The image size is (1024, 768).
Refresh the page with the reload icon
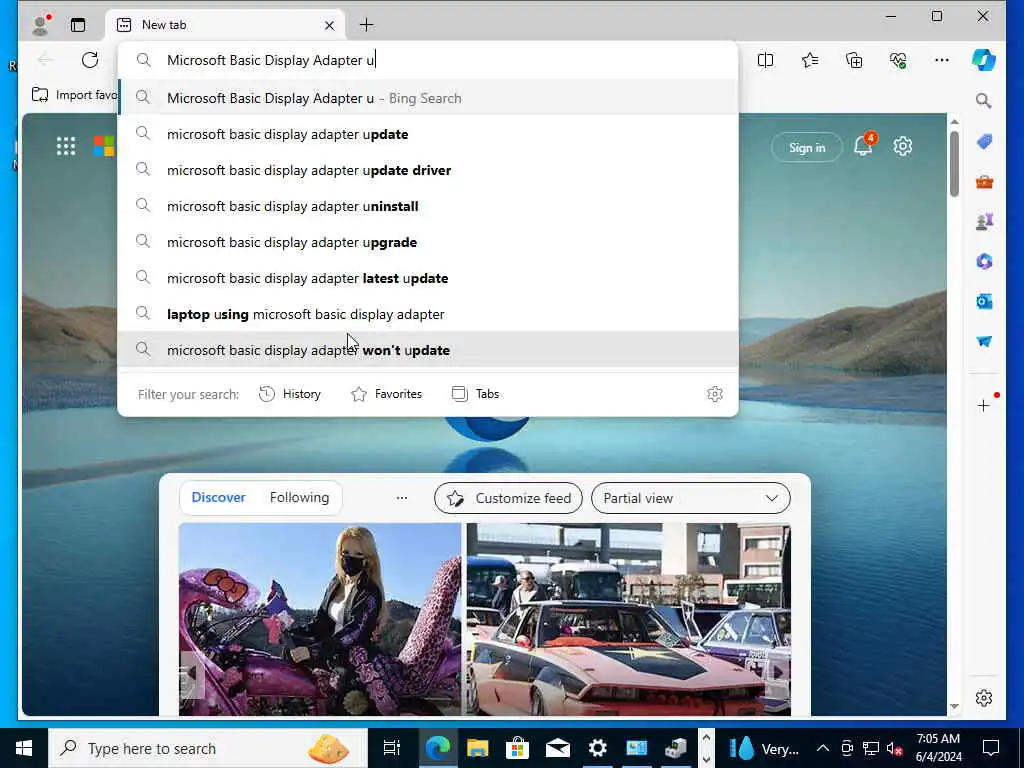pyautogui.click(x=90, y=60)
